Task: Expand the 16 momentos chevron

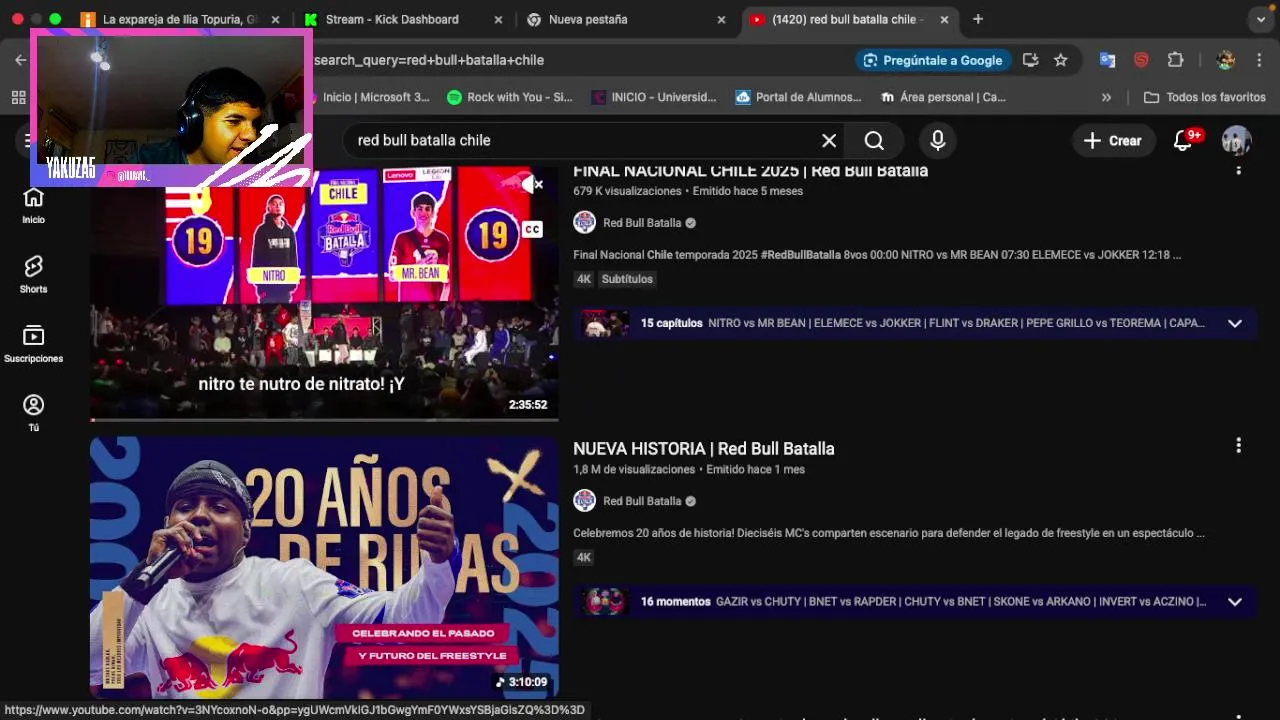Action: (1234, 602)
